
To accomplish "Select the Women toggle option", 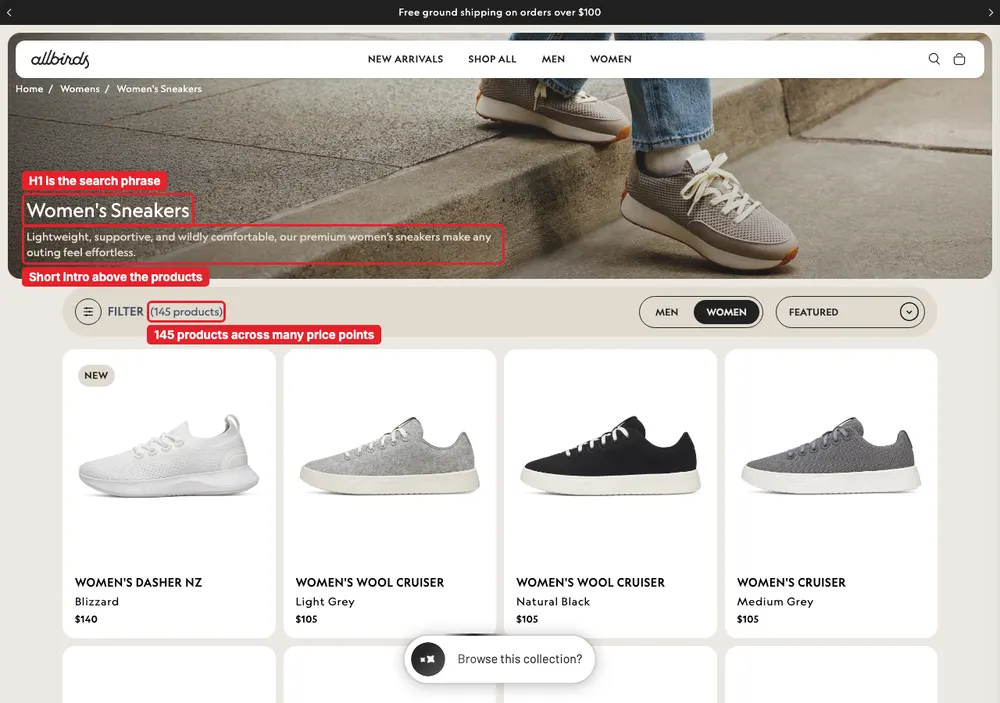I will (x=726, y=312).
